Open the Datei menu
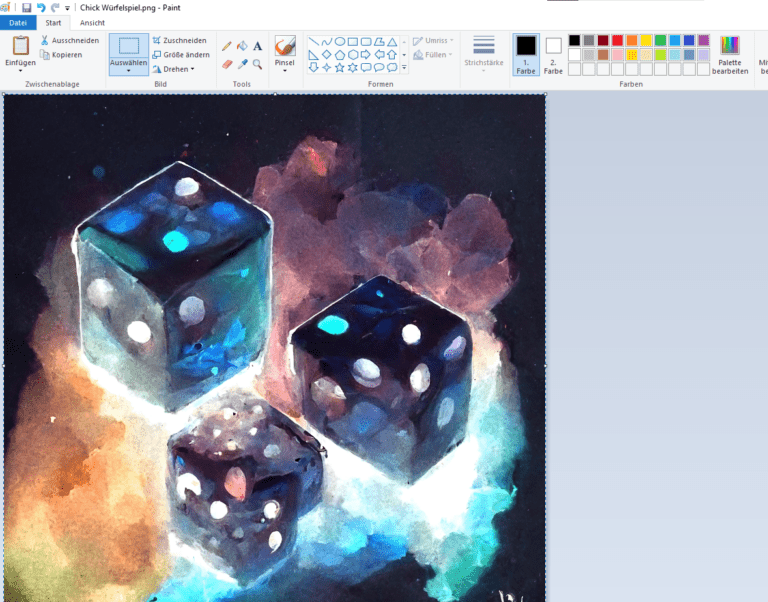This screenshot has width=768, height=602. pyautogui.click(x=18, y=22)
